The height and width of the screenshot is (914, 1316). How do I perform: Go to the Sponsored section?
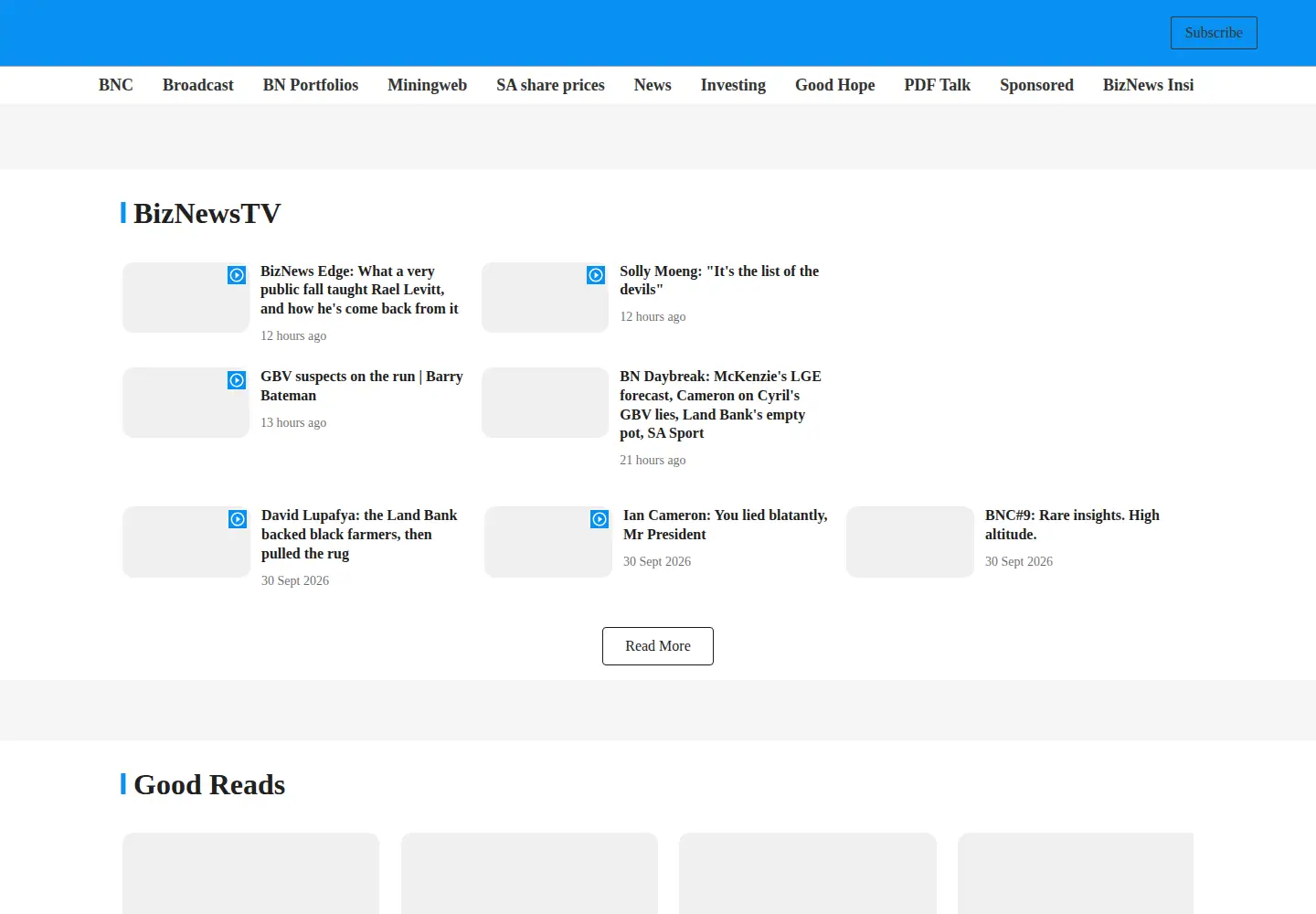coord(1036,85)
